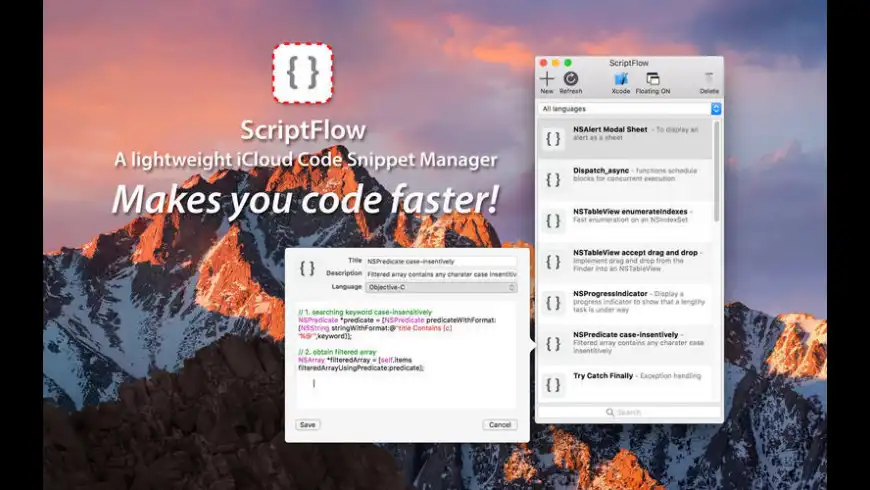The image size is (870, 490).
Task: Click the '// 1. searching keyword' comment line
Action: [365, 312]
